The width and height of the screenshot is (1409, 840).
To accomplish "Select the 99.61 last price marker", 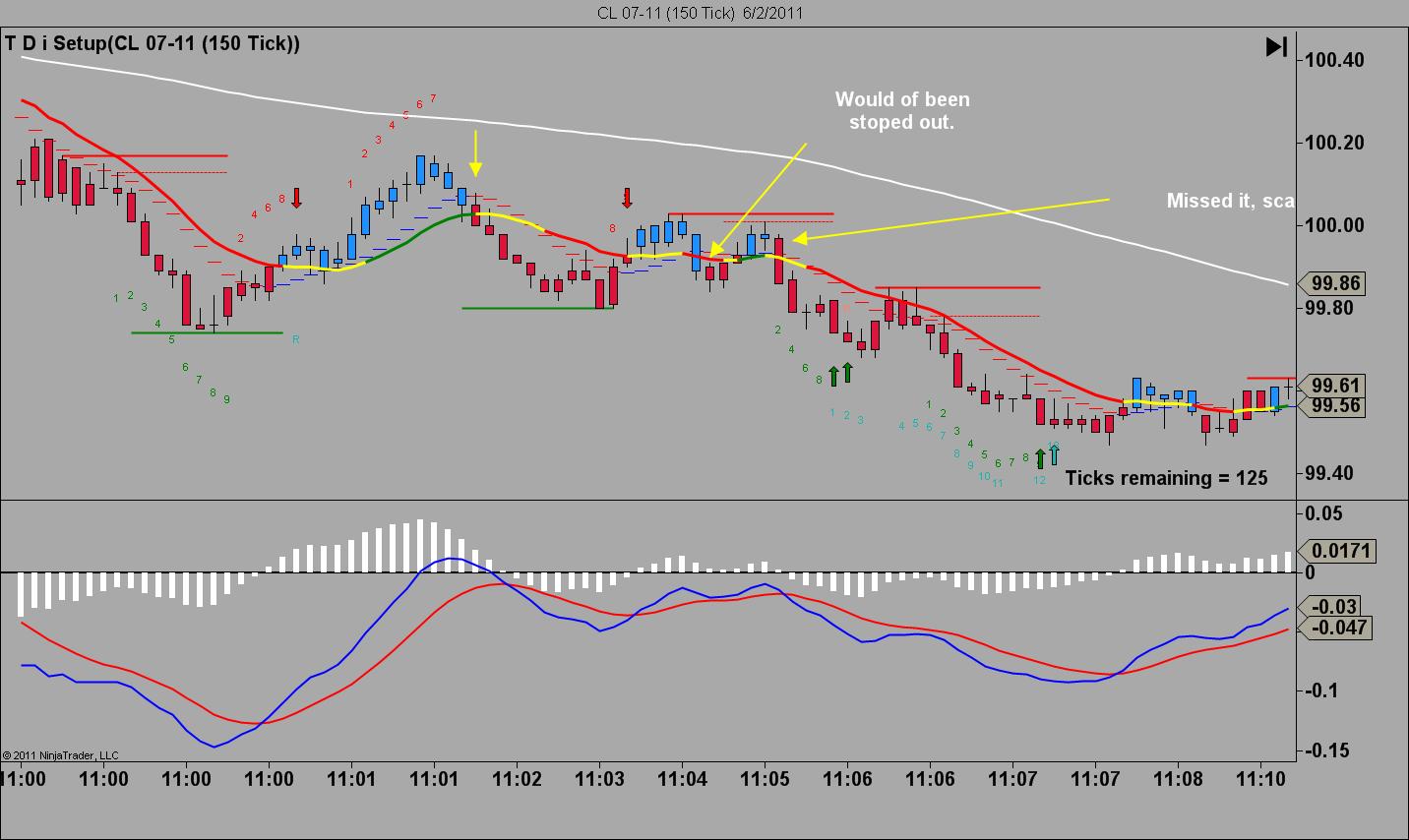I will 1333,386.
